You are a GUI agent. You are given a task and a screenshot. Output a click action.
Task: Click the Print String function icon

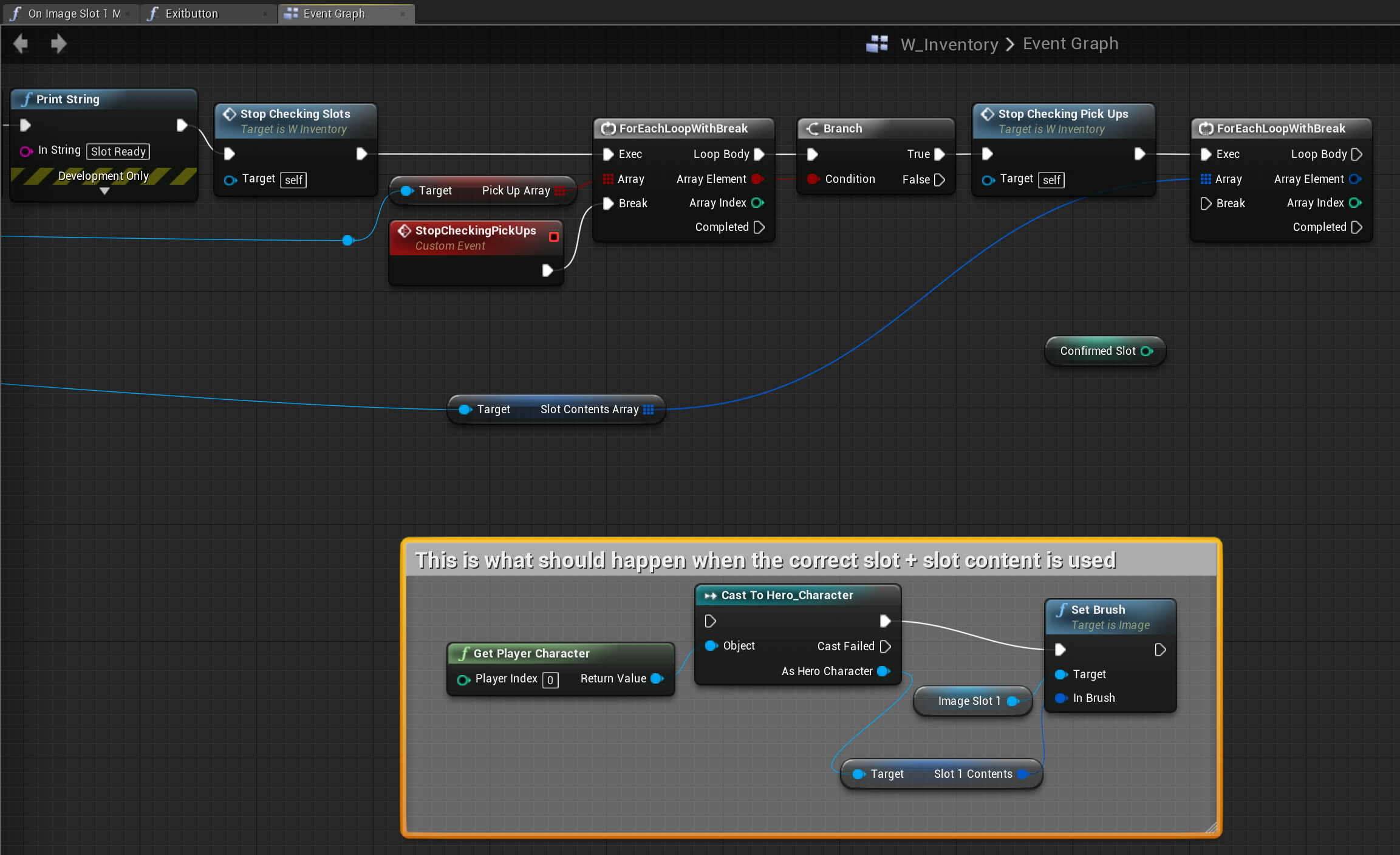tap(27, 99)
